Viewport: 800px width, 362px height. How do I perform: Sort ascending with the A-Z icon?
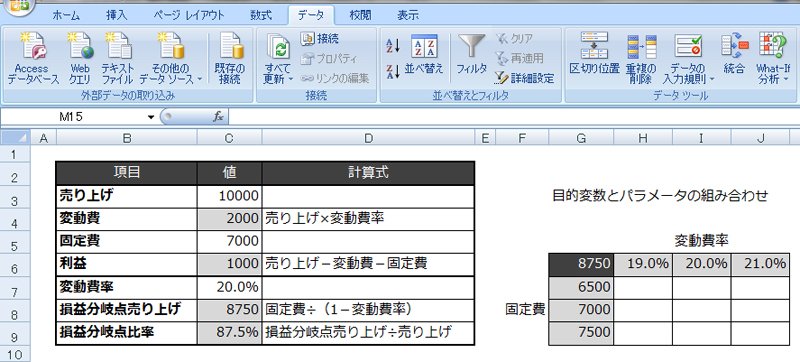click(392, 45)
